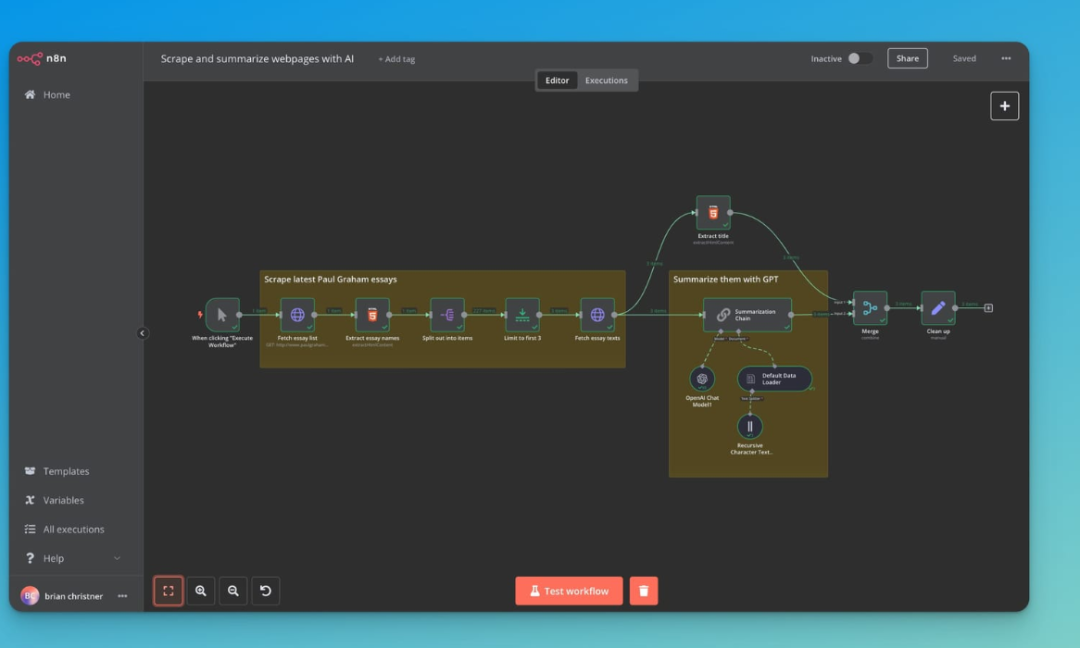Viewport: 1080px width, 648px height.
Task: Click Add tag link
Action: [x=397, y=59]
